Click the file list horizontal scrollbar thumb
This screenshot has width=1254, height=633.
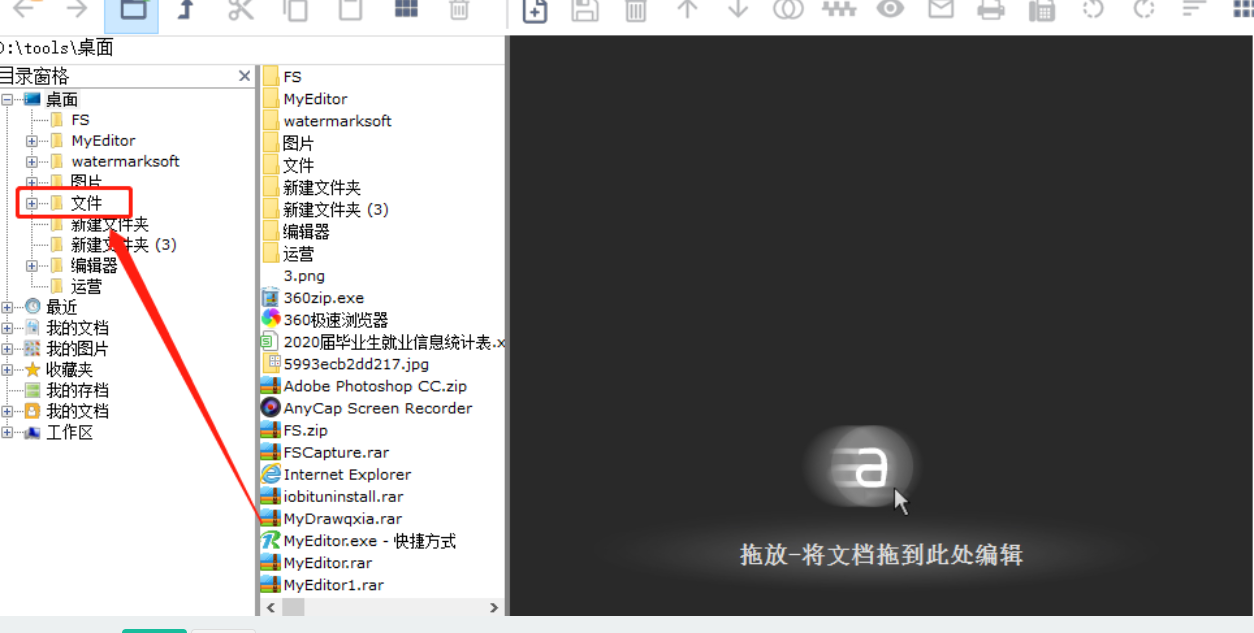292,607
